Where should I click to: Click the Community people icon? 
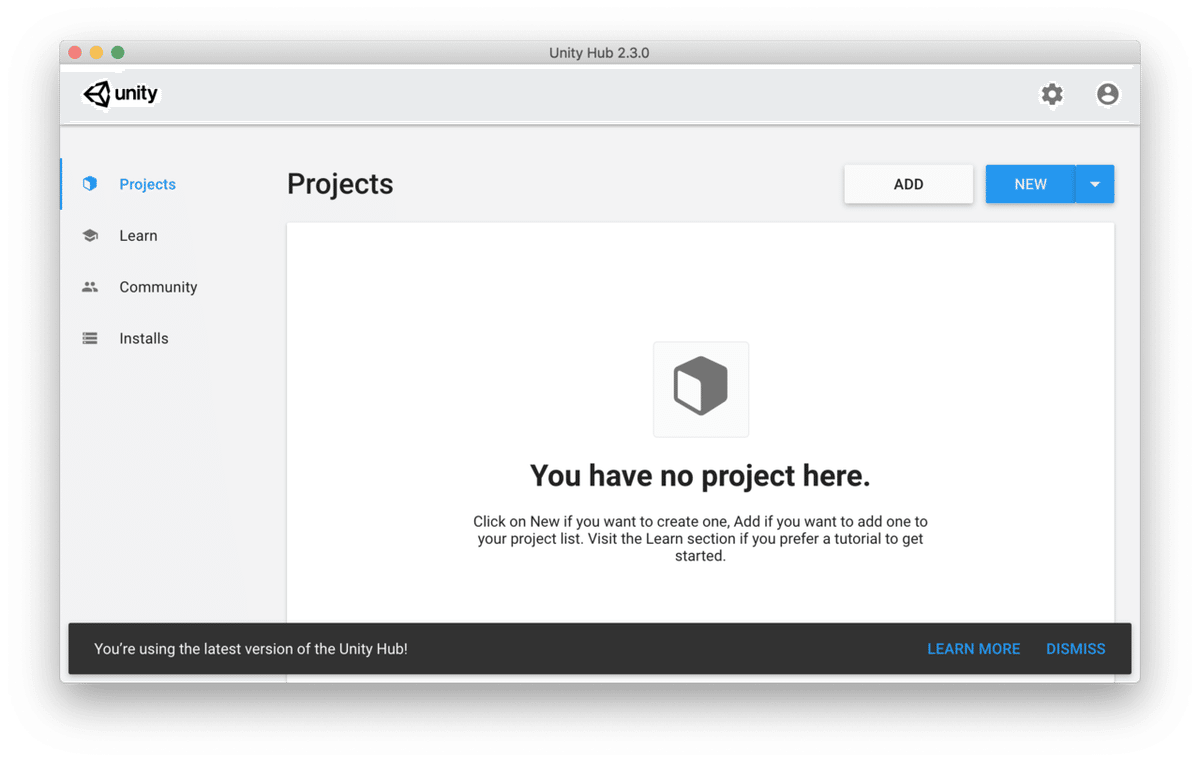point(90,287)
